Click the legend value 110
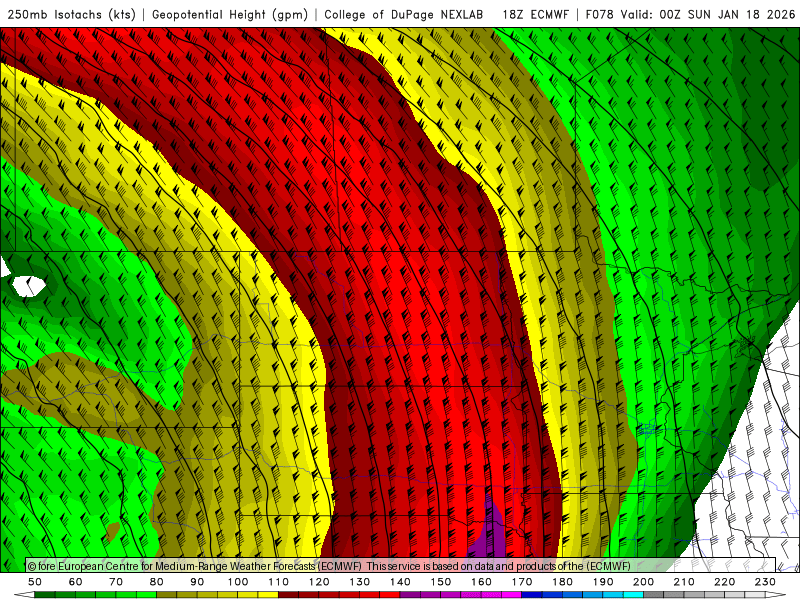 point(278,582)
